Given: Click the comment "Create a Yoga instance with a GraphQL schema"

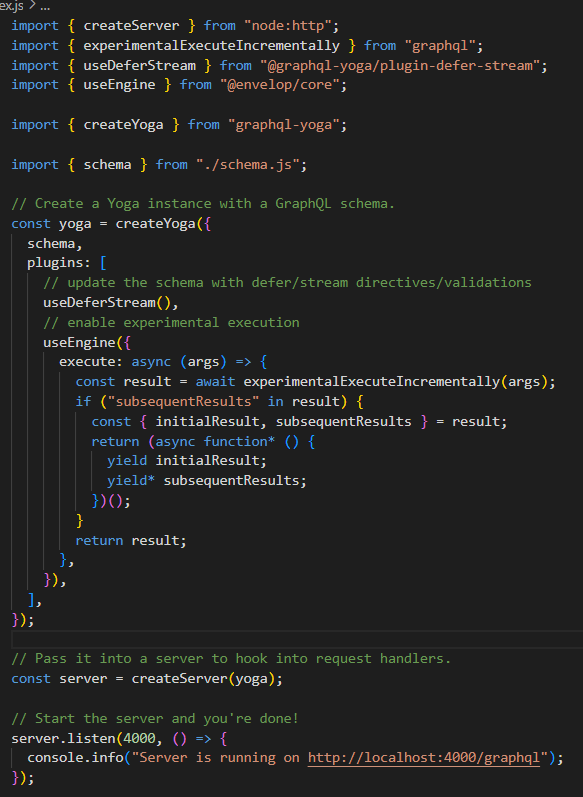Looking at the screenshot, I should pyautogui.click(x=203, y=204).
